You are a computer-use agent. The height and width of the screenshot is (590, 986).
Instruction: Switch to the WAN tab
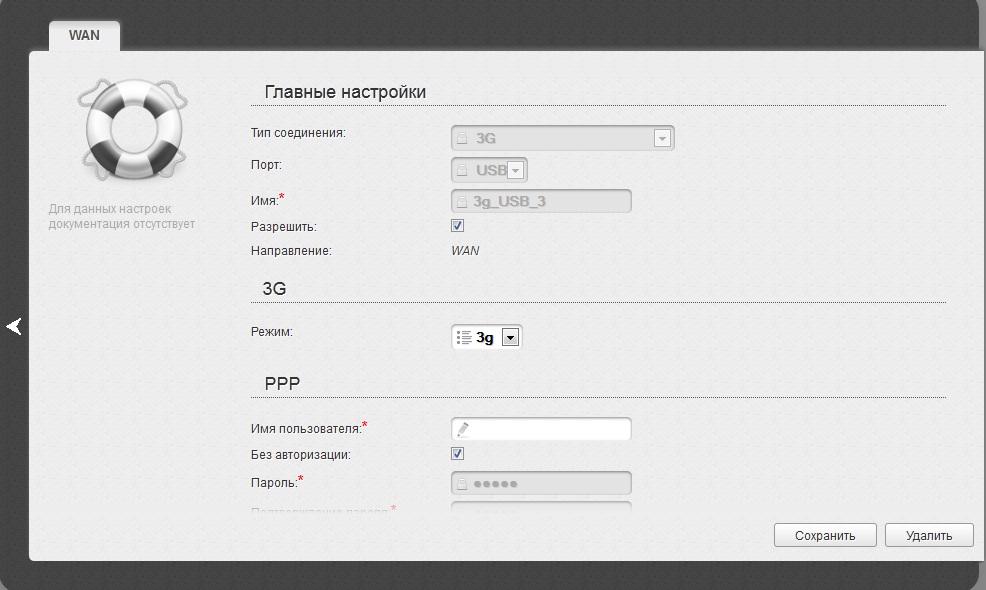coord(84,35)
